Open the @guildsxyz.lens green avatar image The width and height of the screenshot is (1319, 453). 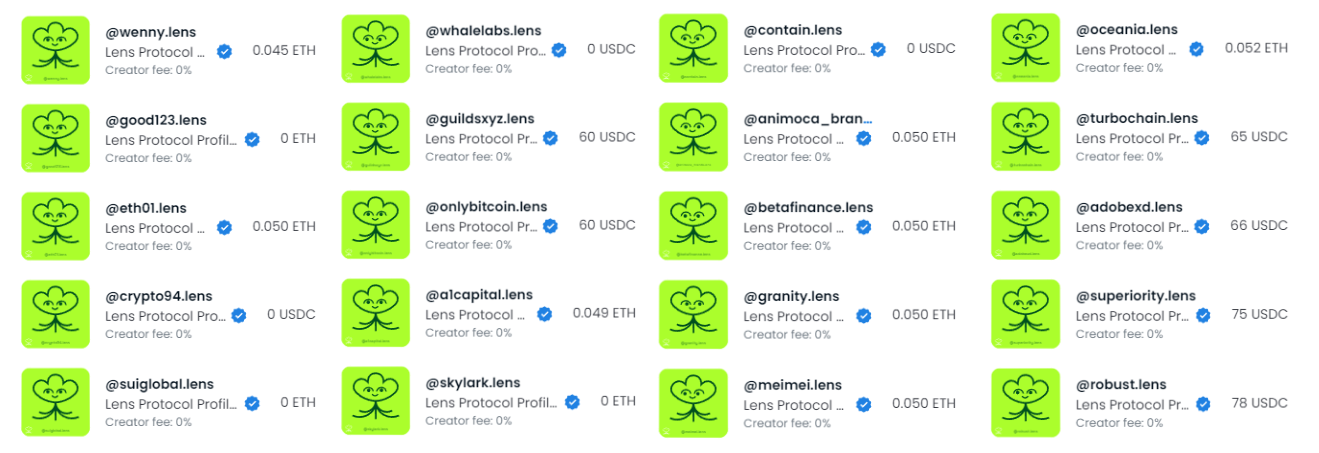pos(375,137)
